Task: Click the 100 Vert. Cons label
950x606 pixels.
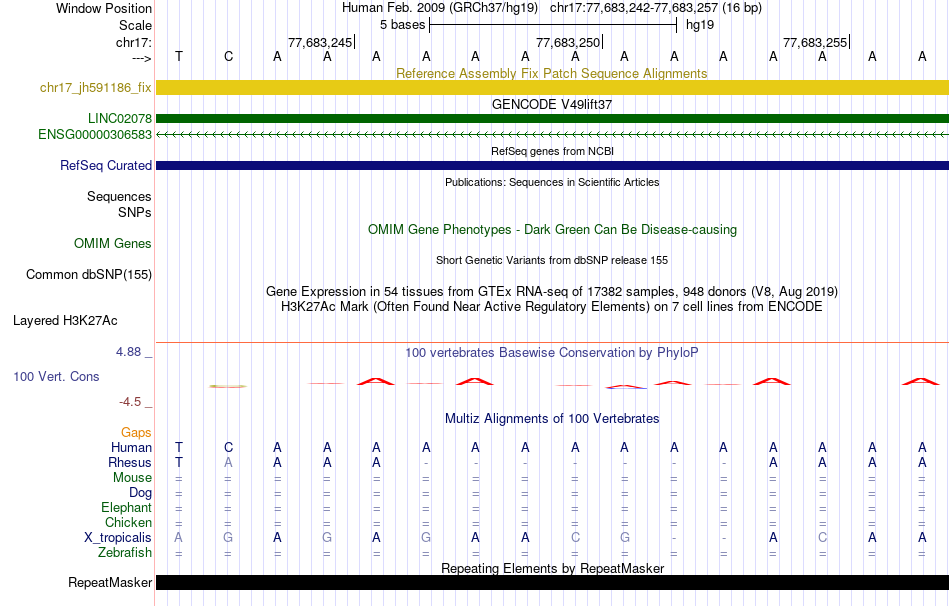Action: tap(56, 376)
